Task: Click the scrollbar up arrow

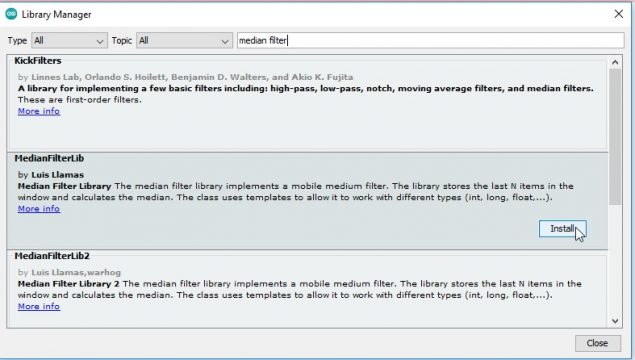Action: (615, 62)
